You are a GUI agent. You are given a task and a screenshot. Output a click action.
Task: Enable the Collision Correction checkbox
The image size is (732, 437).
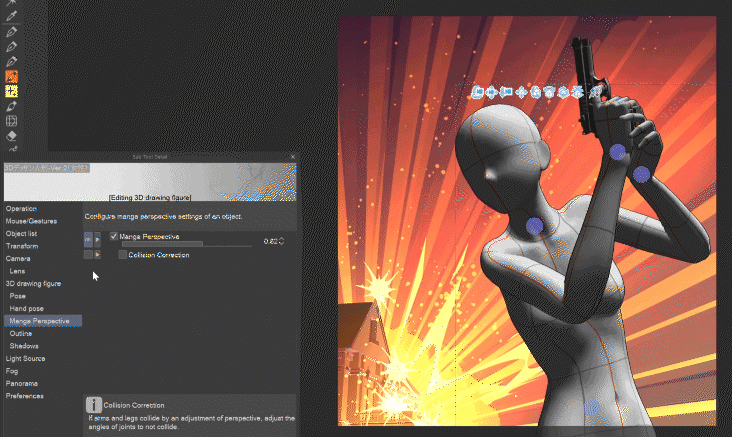(x=122, y=254)
